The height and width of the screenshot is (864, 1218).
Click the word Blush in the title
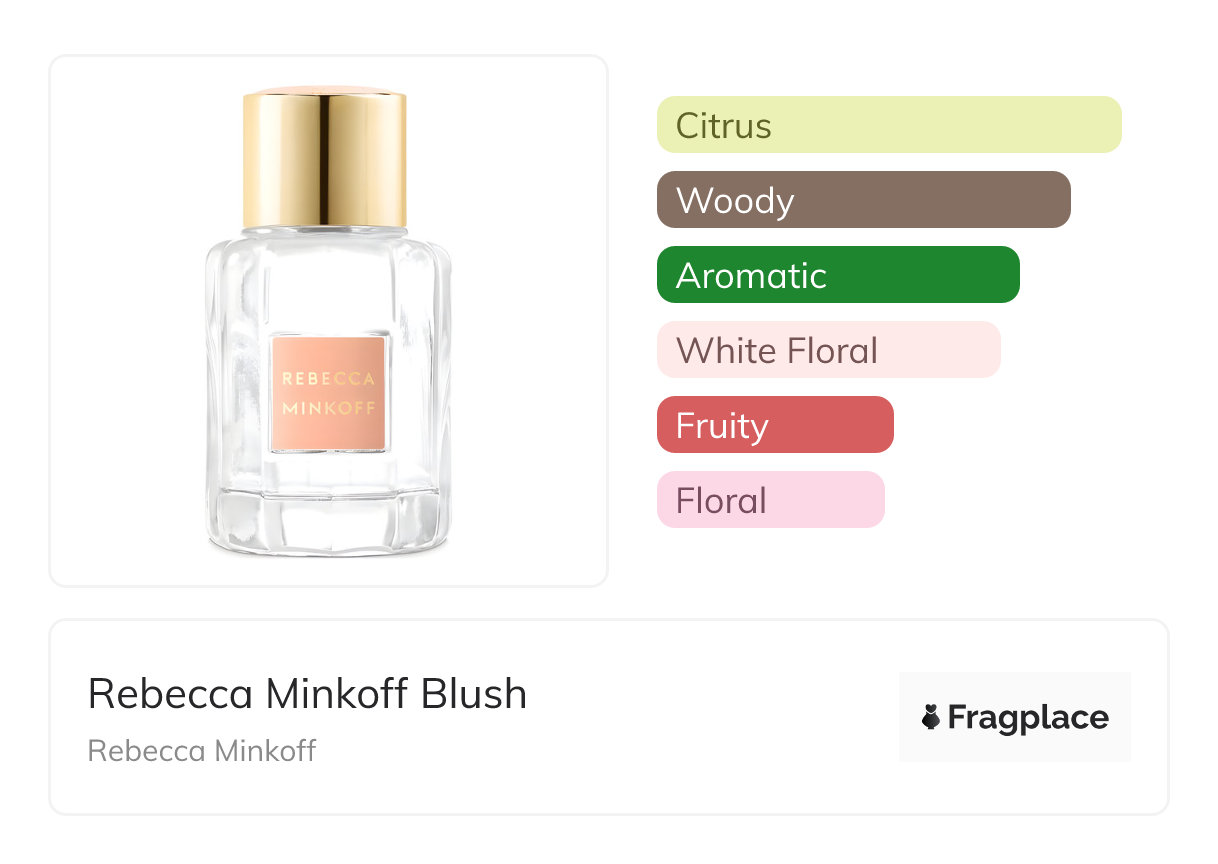474,694
